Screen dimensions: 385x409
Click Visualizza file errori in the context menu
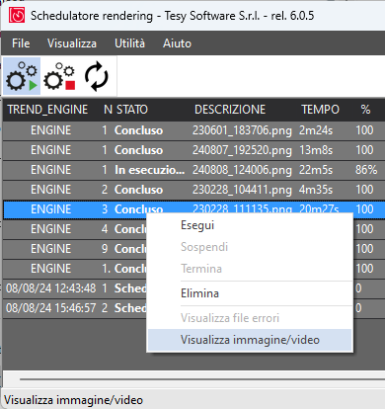pyautogui.click(x=250, y=318)
